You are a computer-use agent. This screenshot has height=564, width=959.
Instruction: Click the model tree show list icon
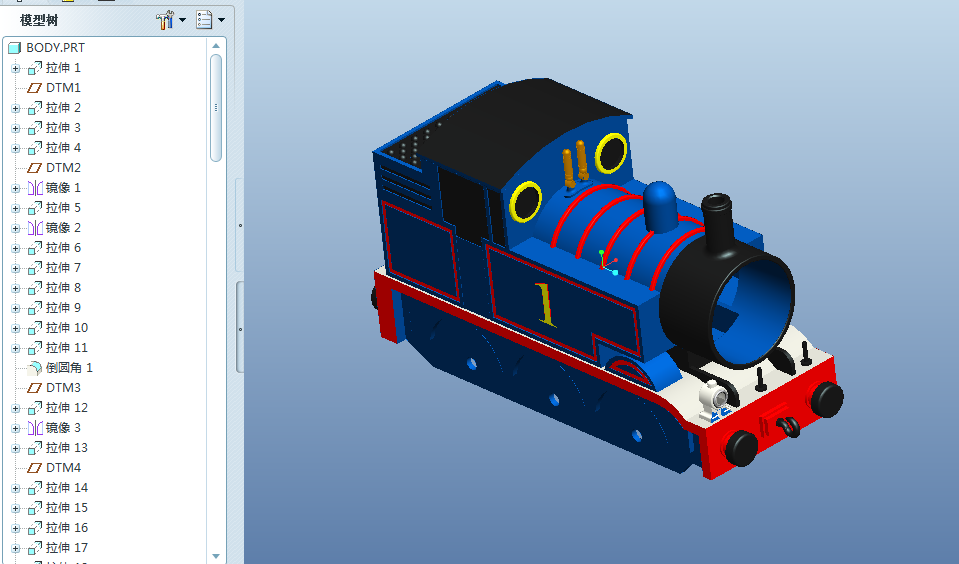pyautogui.click(x=204, y=20)
